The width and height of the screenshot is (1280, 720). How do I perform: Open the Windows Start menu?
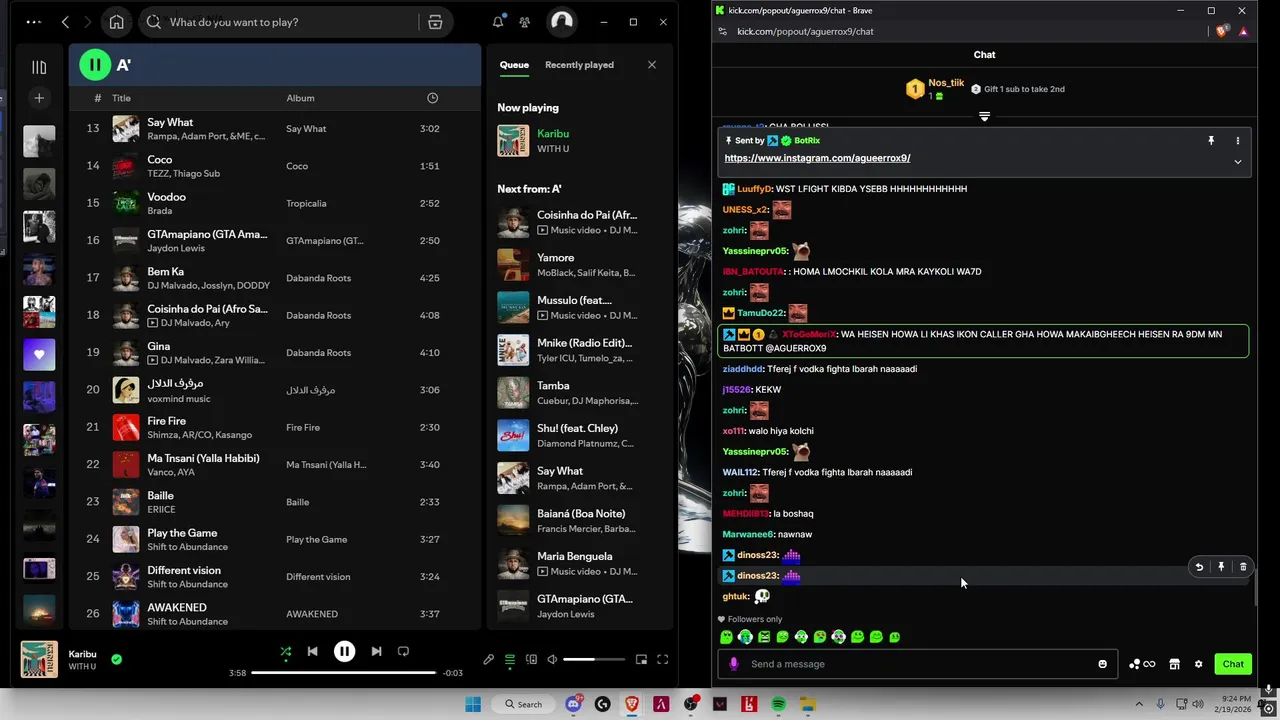click(x=473, y=704)
